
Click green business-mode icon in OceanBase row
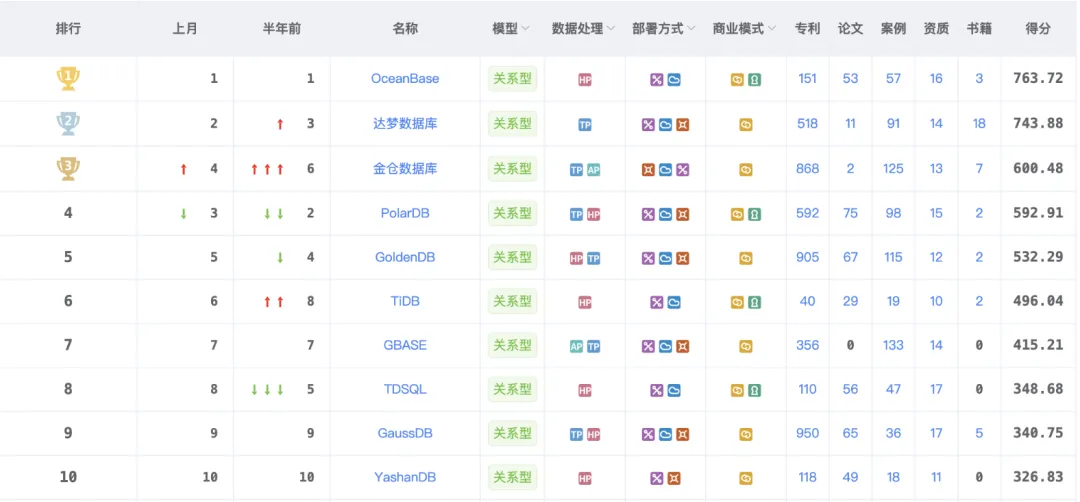coord(754,80)
